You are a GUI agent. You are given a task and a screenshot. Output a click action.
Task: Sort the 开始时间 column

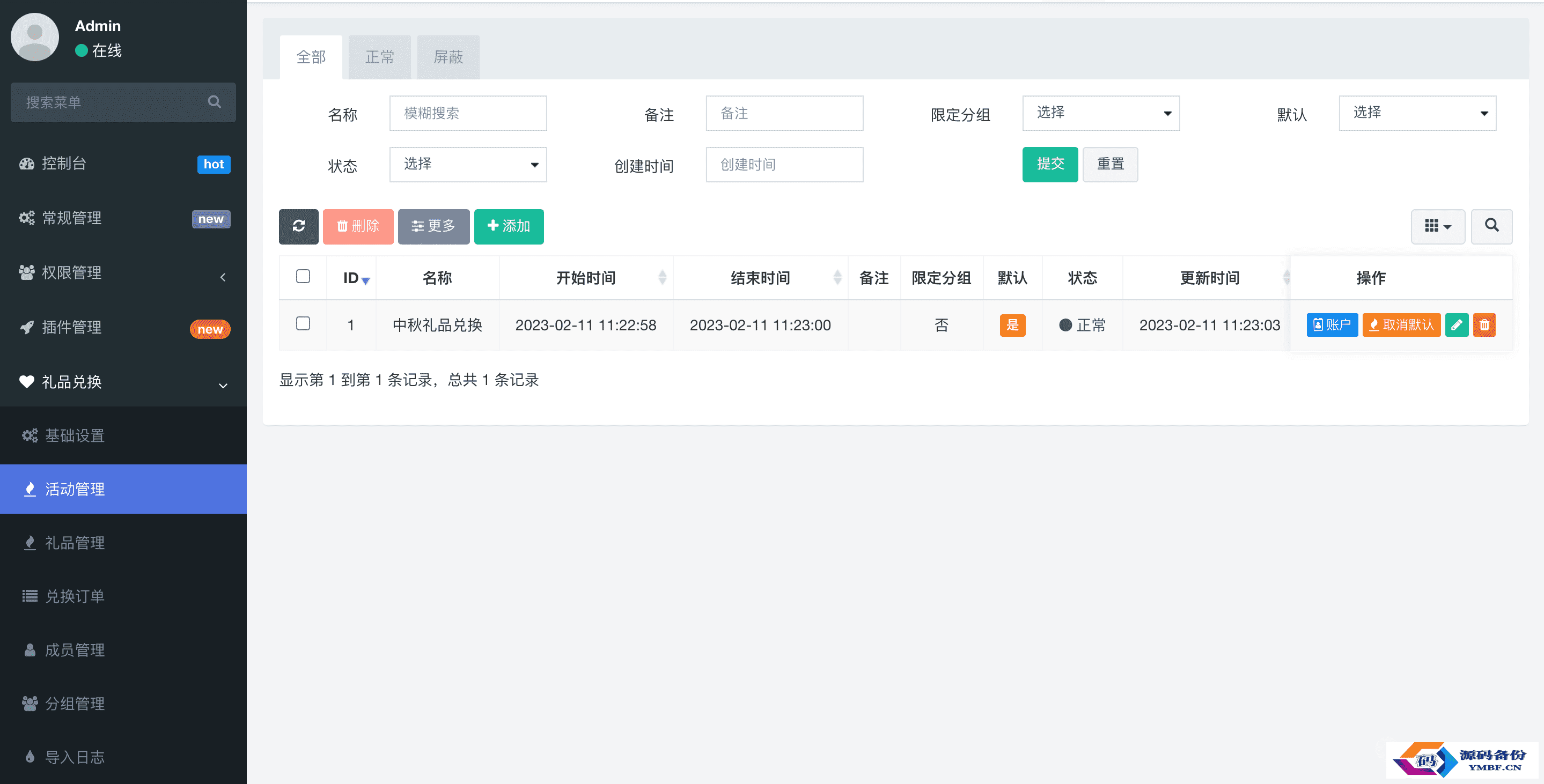point(663,277)
